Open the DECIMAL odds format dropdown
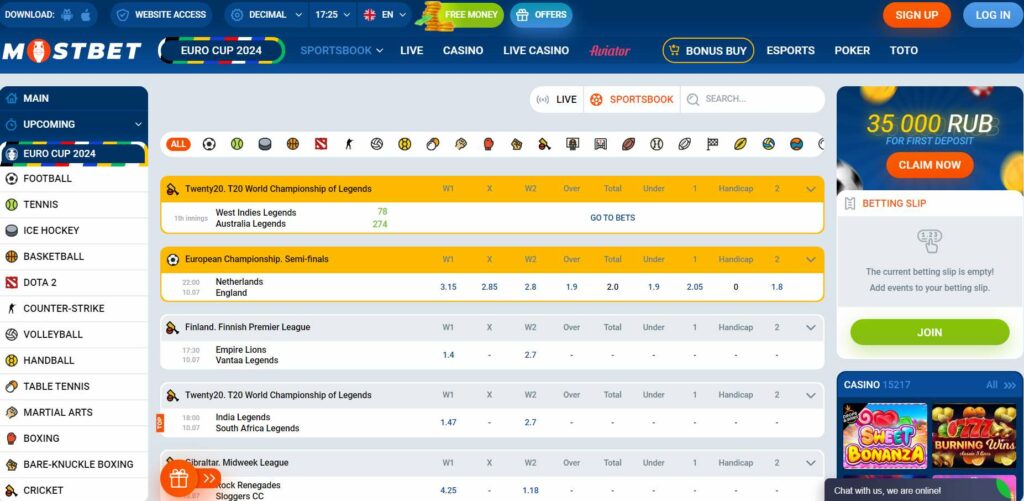1024x501 pixels. pos(267,14)
